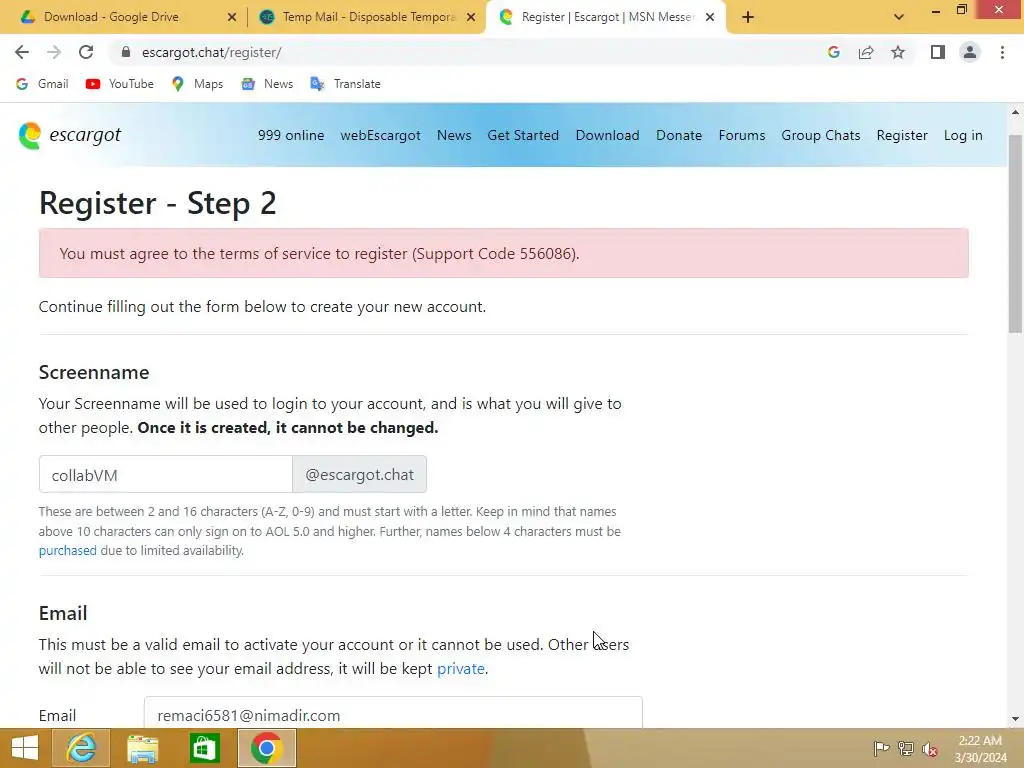
Task: Open Log in nav link
Action: [963, 135]
